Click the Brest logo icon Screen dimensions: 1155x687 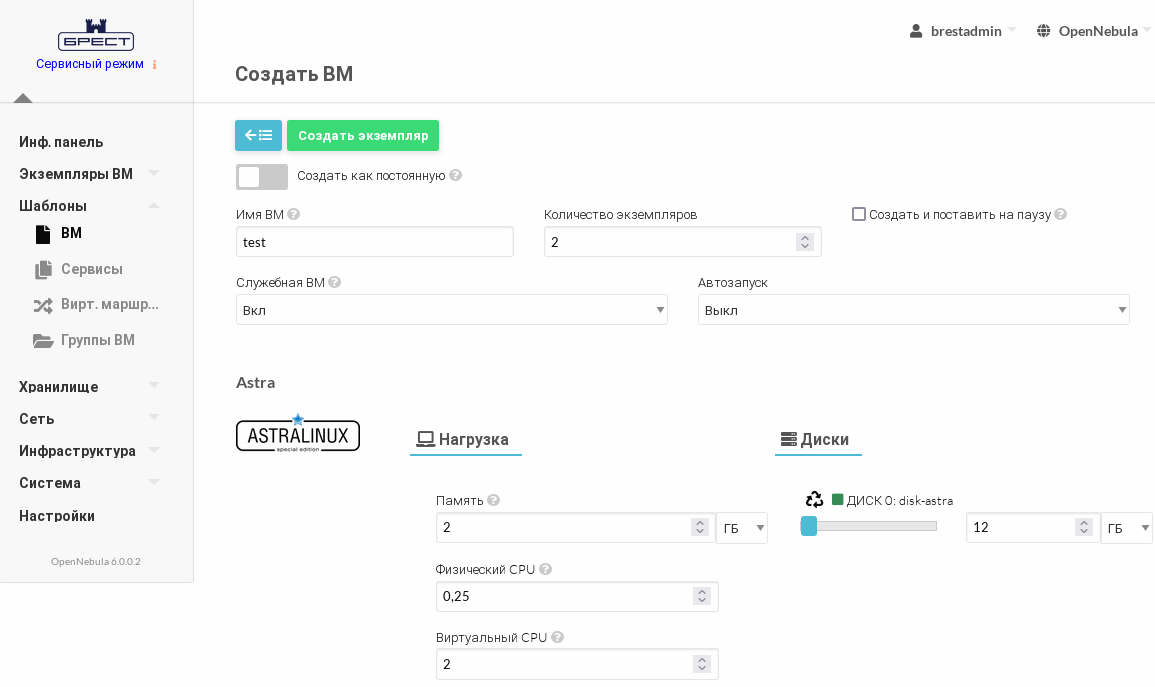[x=96, y=35]
